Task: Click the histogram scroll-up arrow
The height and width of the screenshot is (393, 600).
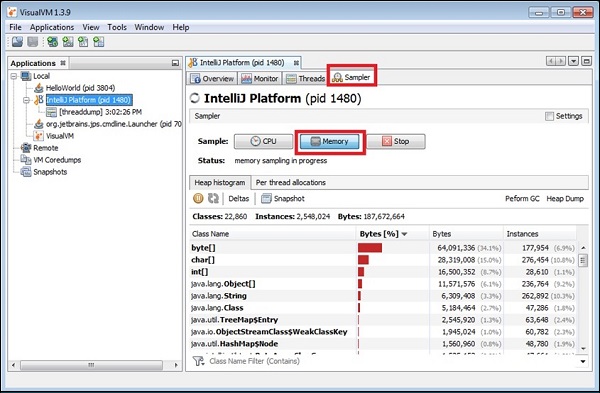Action: pyautogui.click(x=583, y=248)
